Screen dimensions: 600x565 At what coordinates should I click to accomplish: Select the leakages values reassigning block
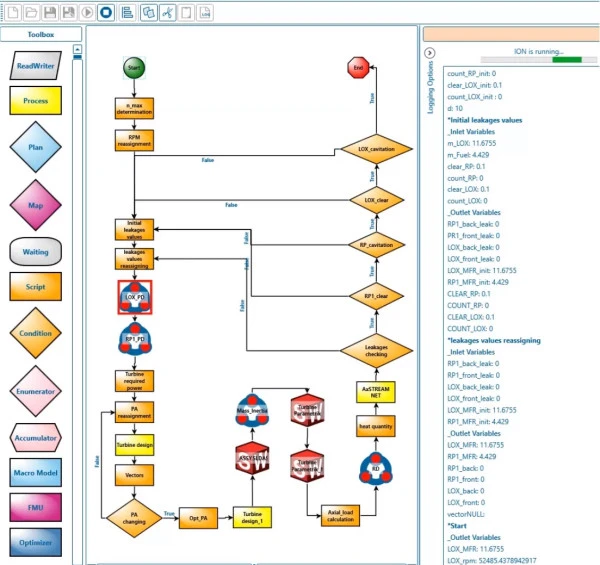point(134,259)
